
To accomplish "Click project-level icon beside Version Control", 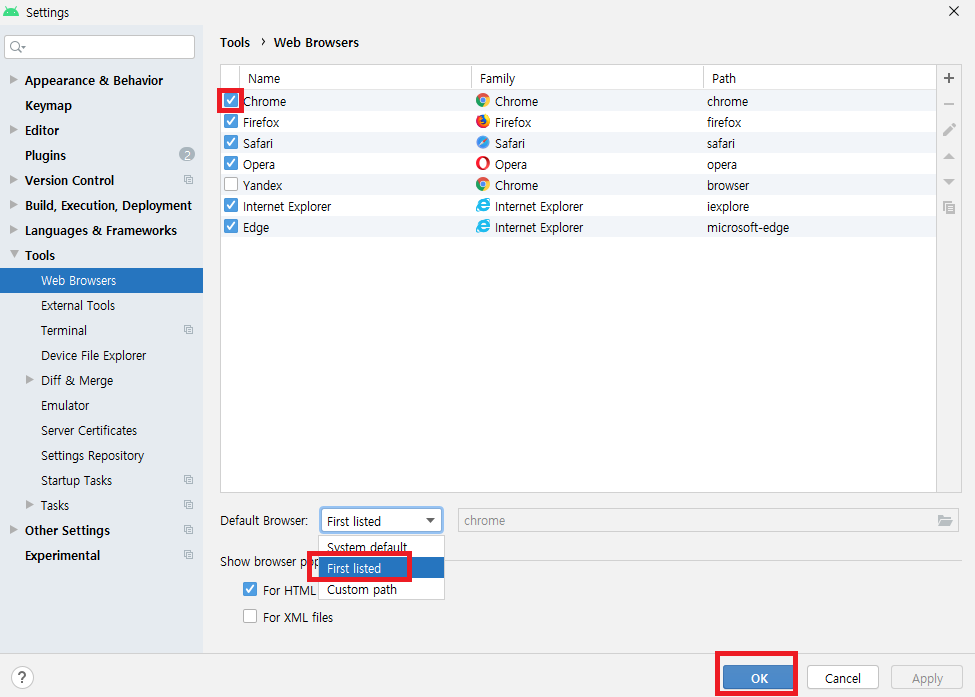I will point(188,180).
